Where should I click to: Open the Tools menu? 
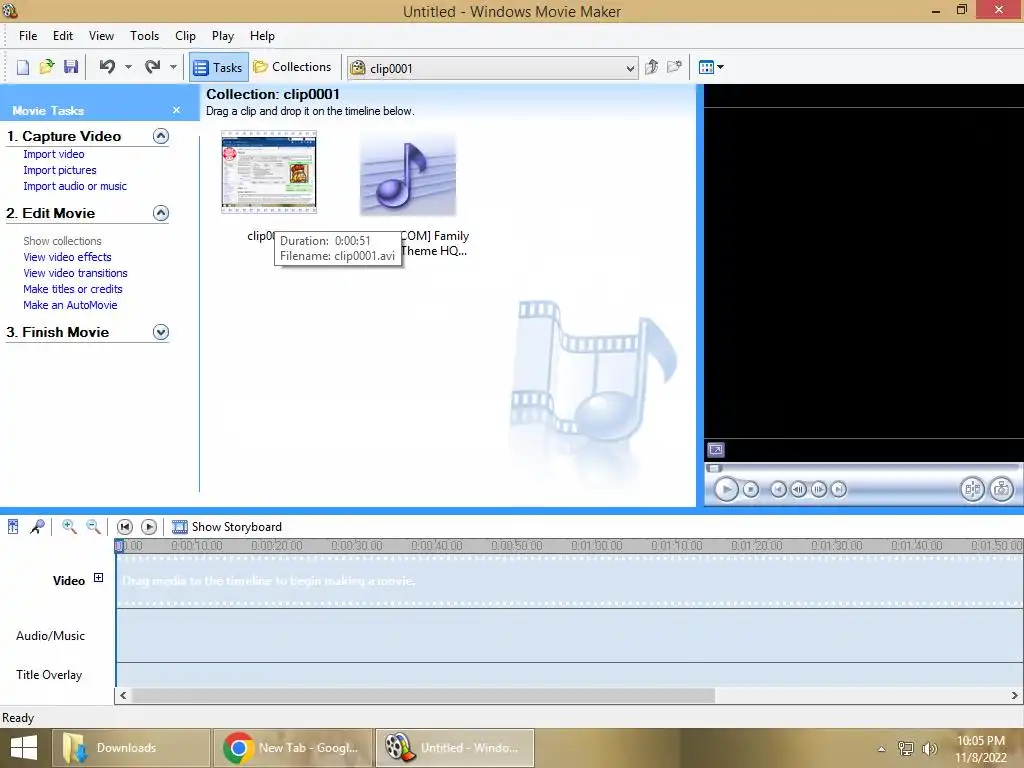click(144, 36)
